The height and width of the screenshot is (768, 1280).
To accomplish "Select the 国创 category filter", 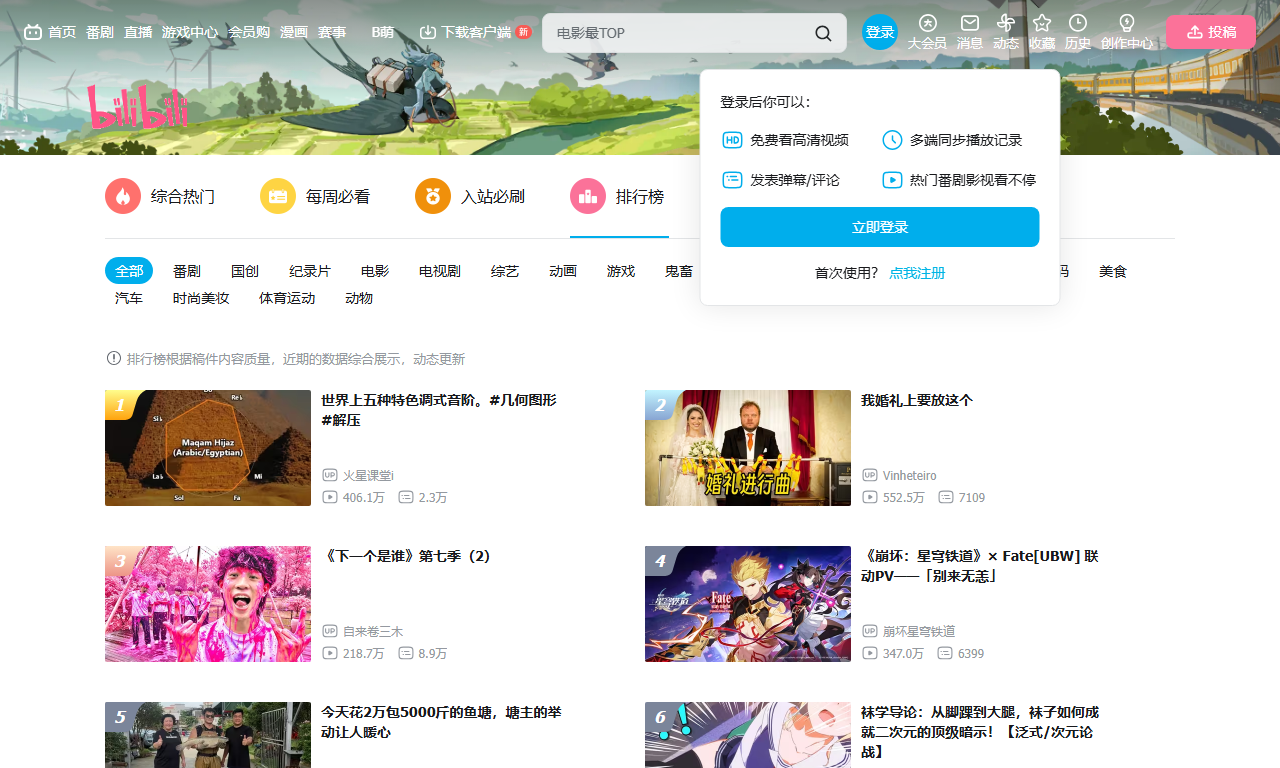I will [x=245, y=271].
